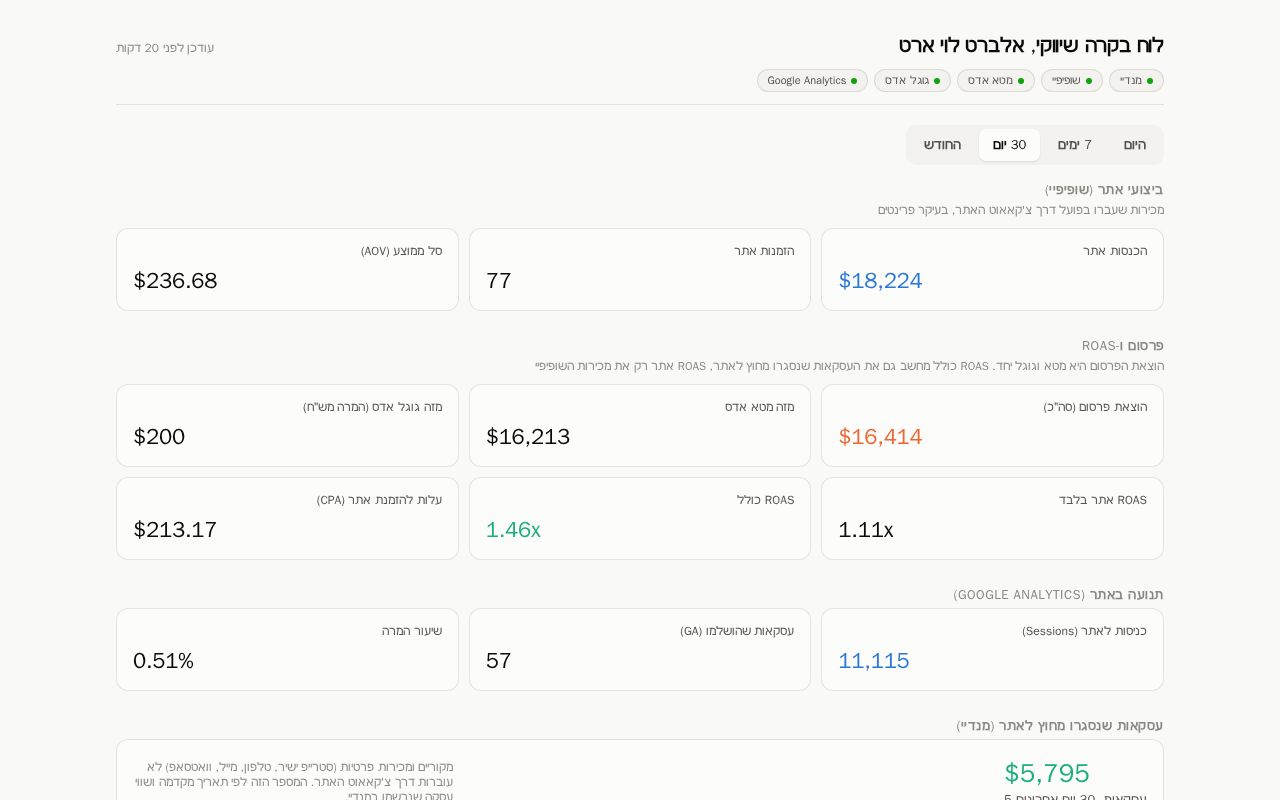Click the site orders value 77
1280x800 pixels.
(498, 281)
